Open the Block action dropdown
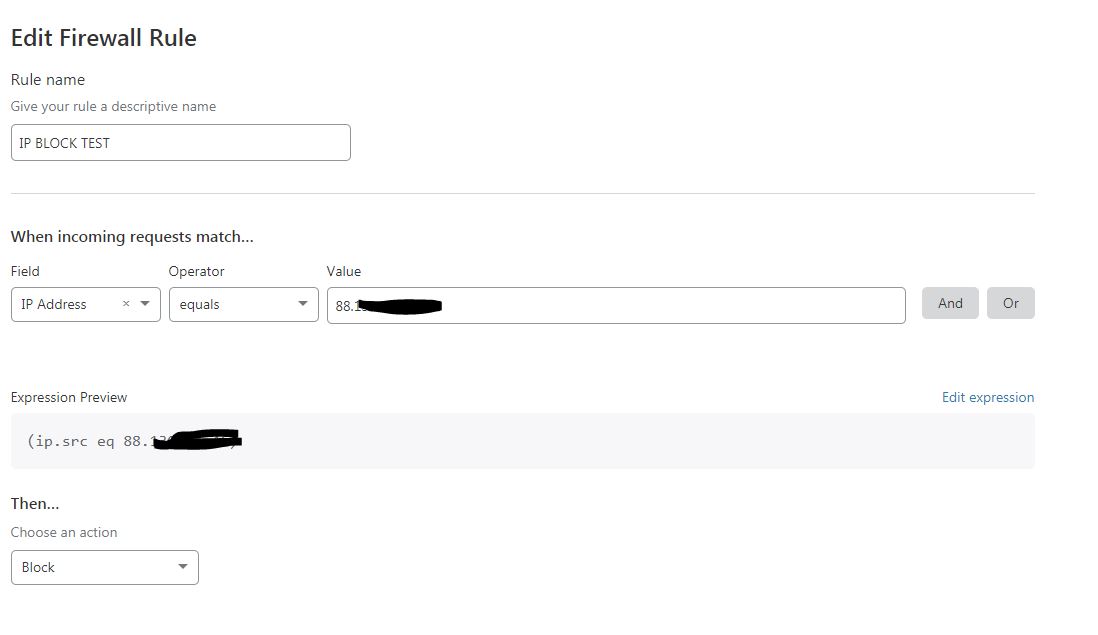 coord(105,568)
